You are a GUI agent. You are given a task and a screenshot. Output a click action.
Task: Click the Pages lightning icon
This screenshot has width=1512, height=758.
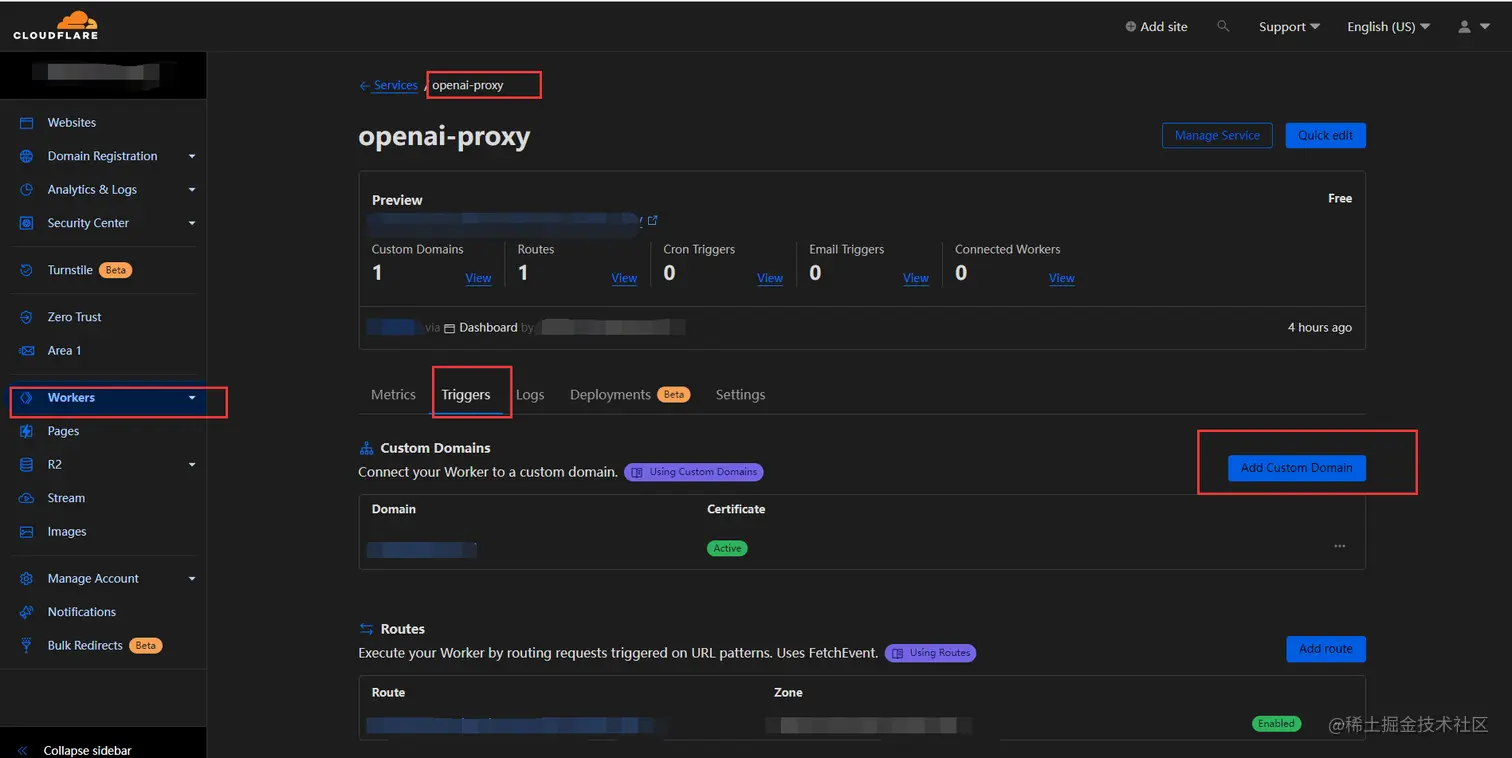pos(27,431)
